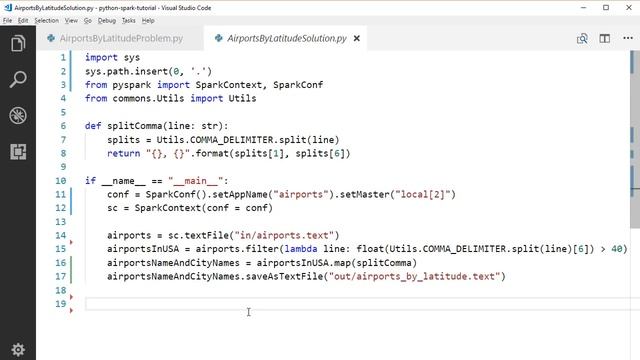Screen dimensions: 640x360
Task: Open the Search view in activity bar
Action: tap(18, 79)
